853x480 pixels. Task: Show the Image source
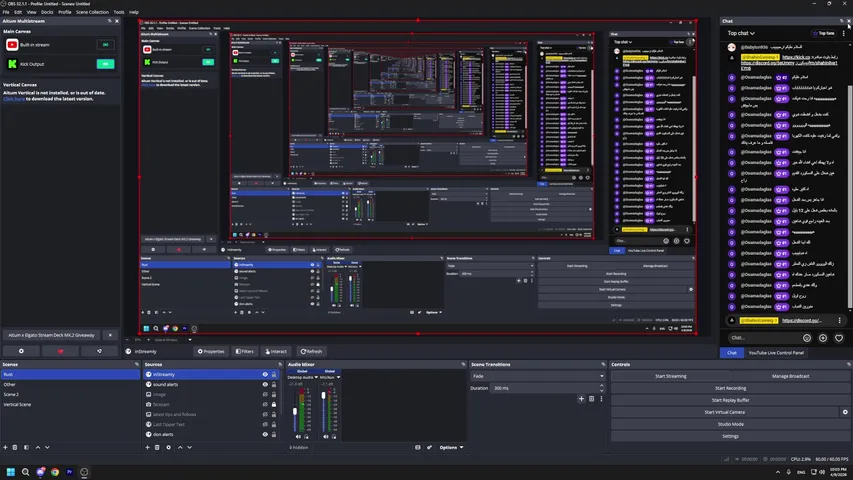pos(265,394)
